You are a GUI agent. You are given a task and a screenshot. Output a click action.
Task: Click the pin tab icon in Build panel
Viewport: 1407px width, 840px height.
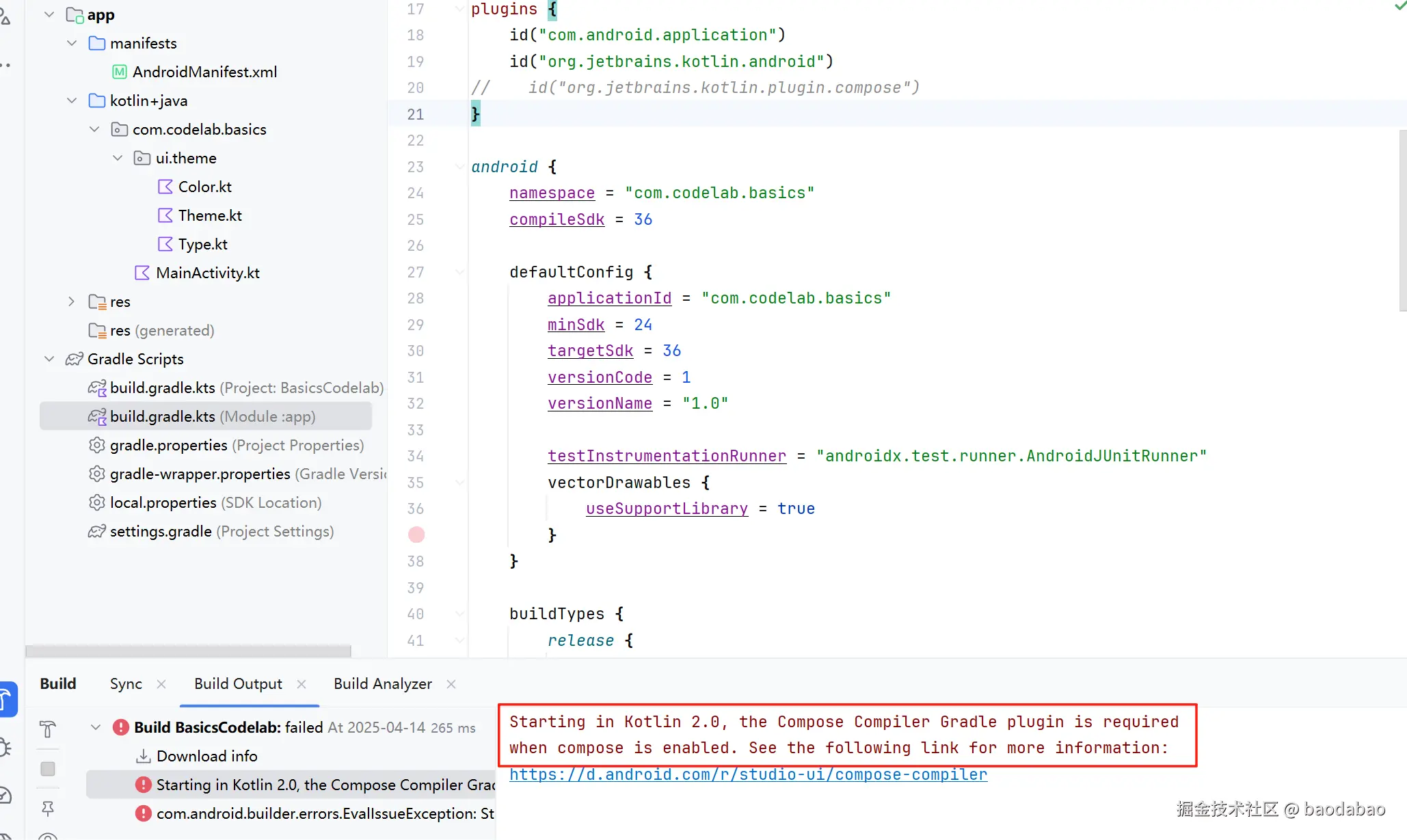48,809
